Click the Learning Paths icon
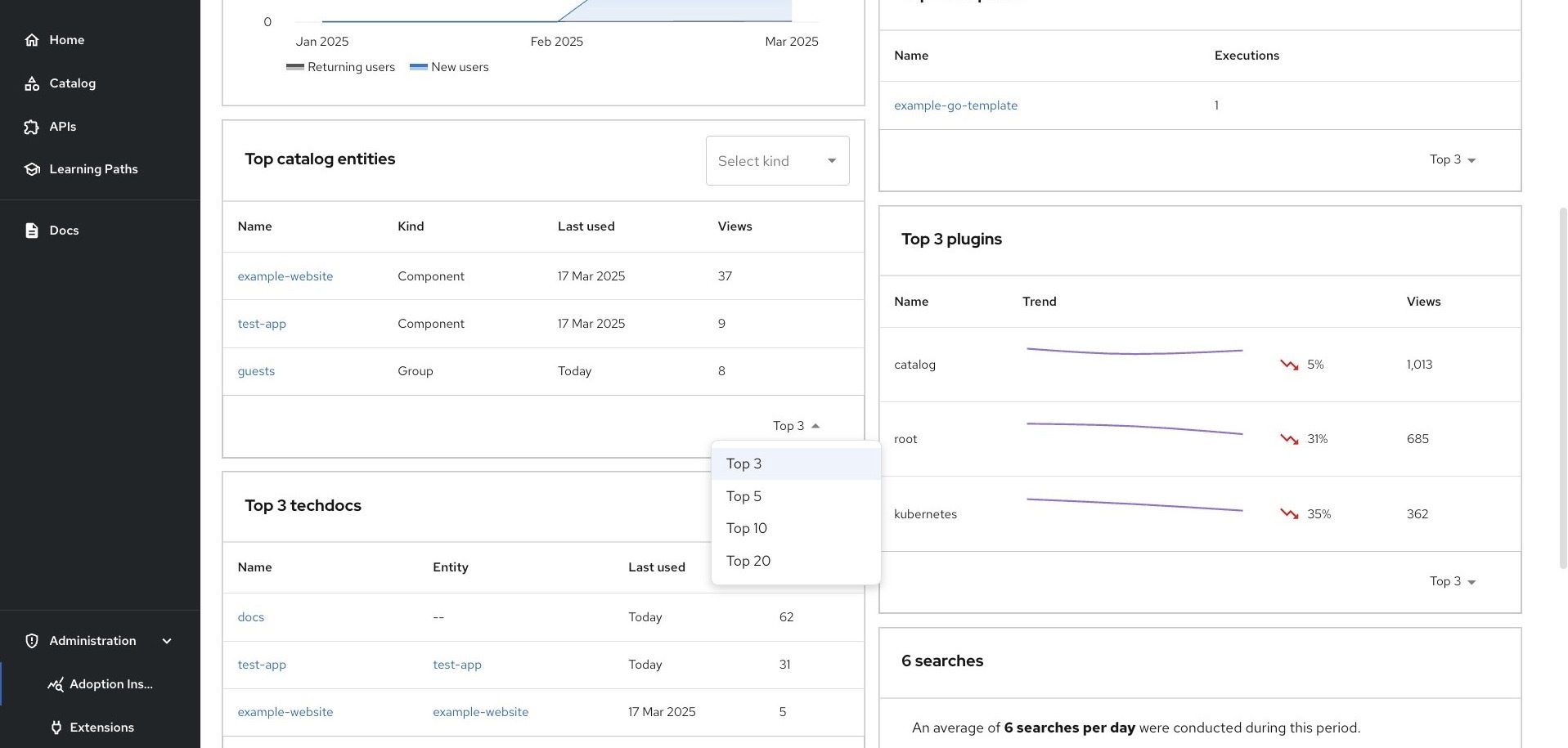The width and height of the screenshot is (1568, 748). [32, 169]
